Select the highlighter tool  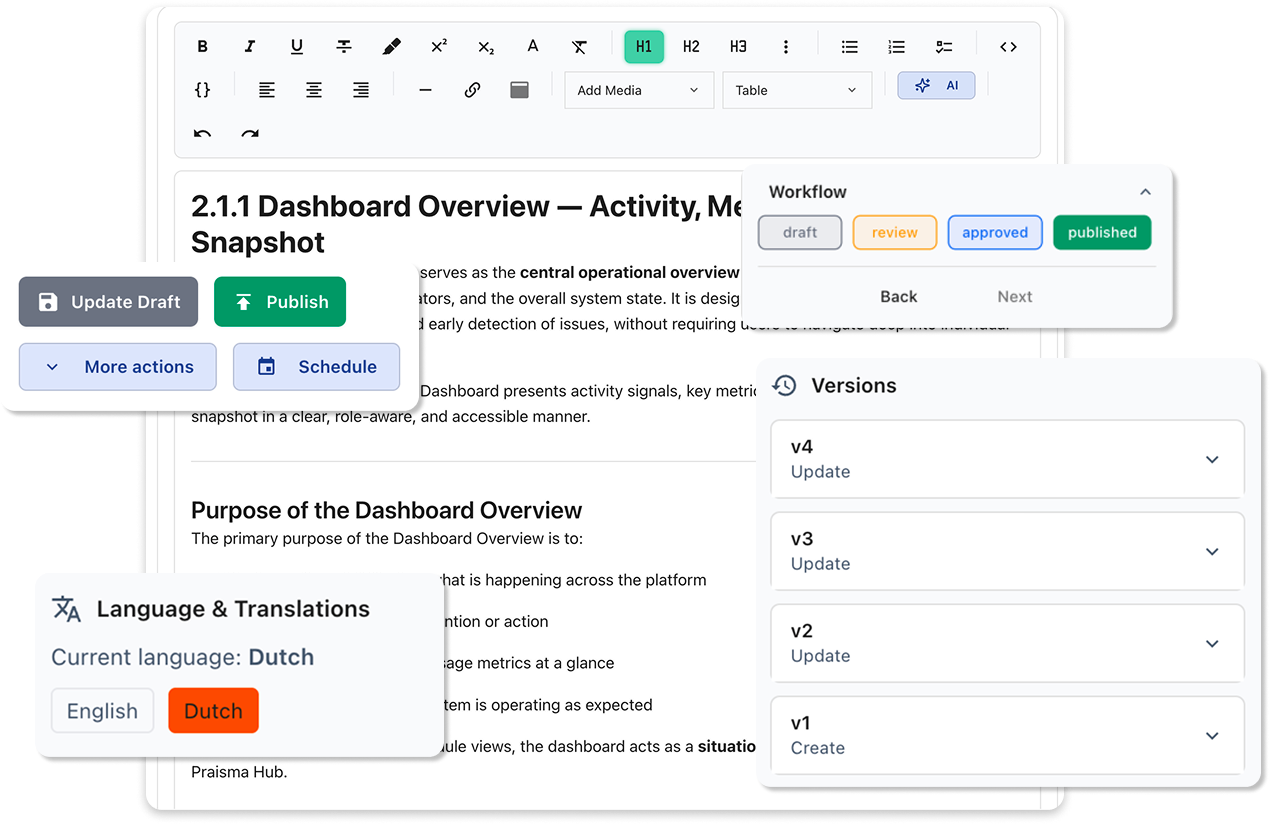(392, 47)
